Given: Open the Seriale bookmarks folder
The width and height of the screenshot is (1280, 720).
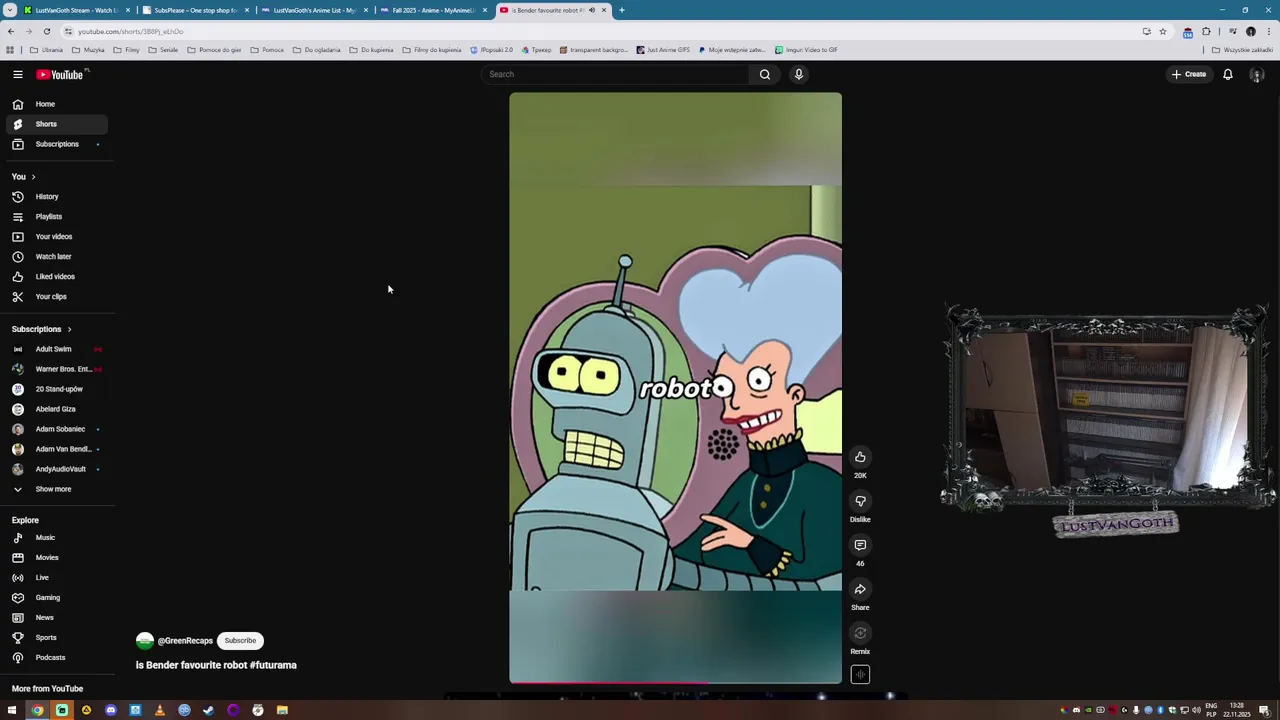Looking at the screenshot, I should [x=164, y=50].
